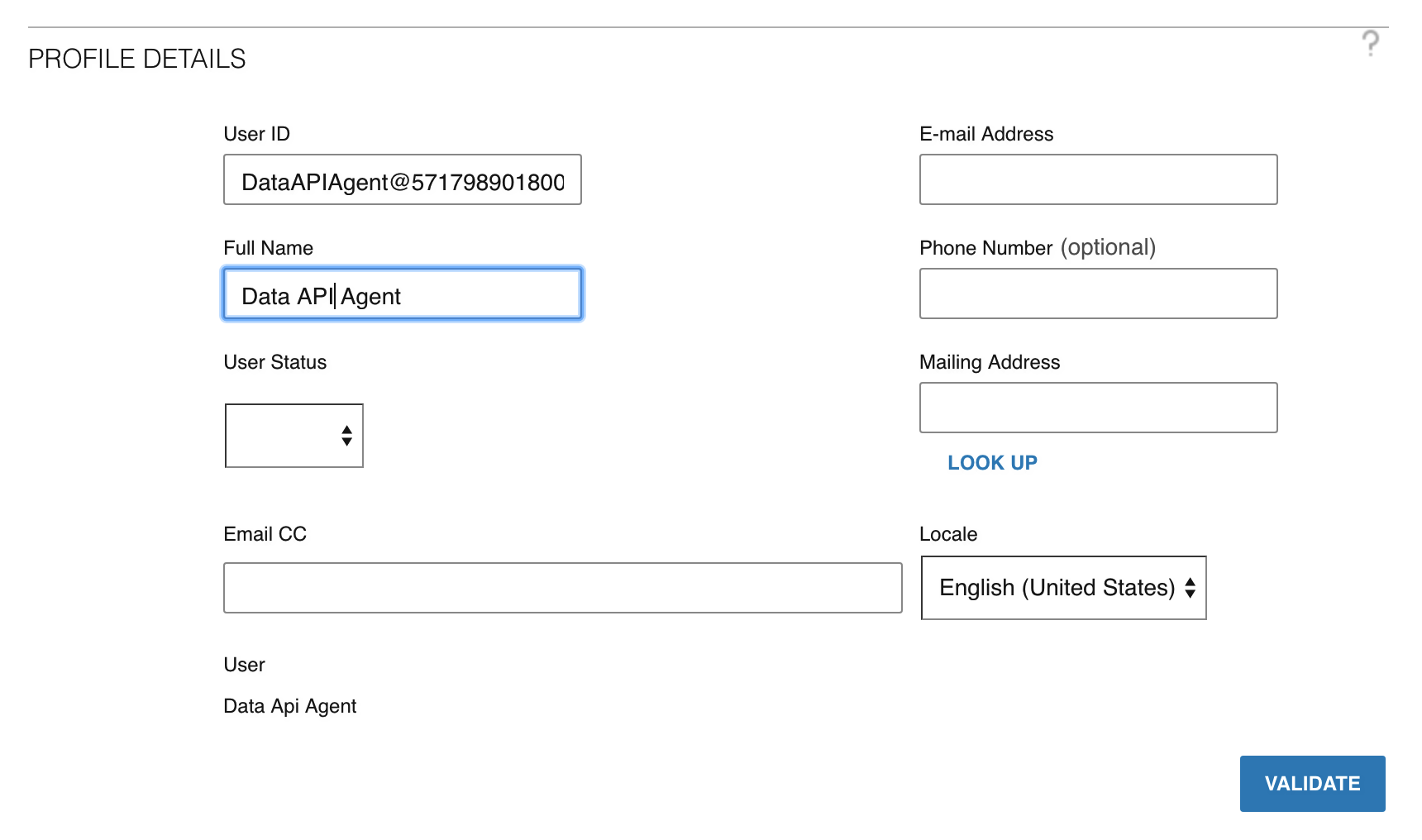The width and height of the screenshot is (1422, 840).
Task: Click the LOOK UP link
Action: click(992, 462)
